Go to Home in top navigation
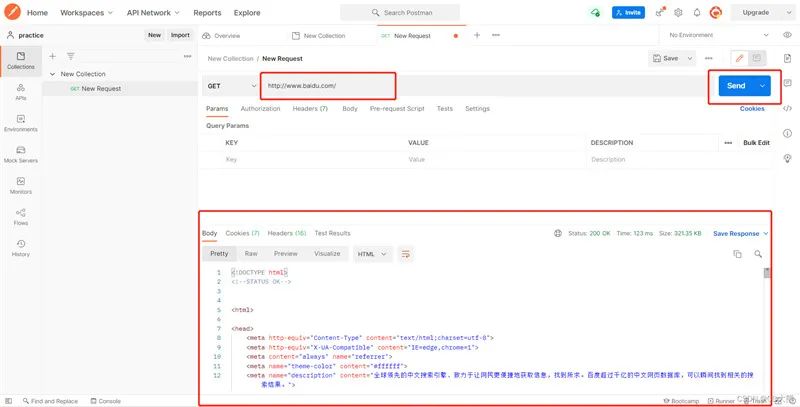 coord(37,13)
